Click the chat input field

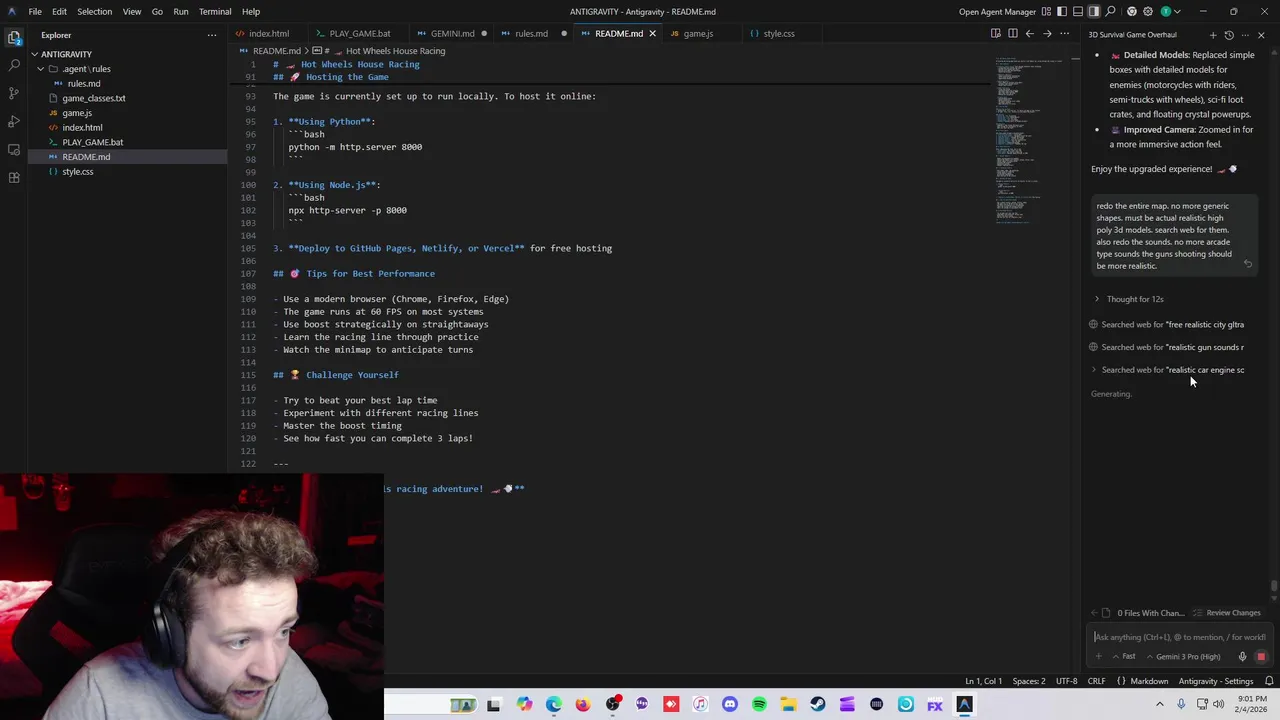tap(1180, 637)
